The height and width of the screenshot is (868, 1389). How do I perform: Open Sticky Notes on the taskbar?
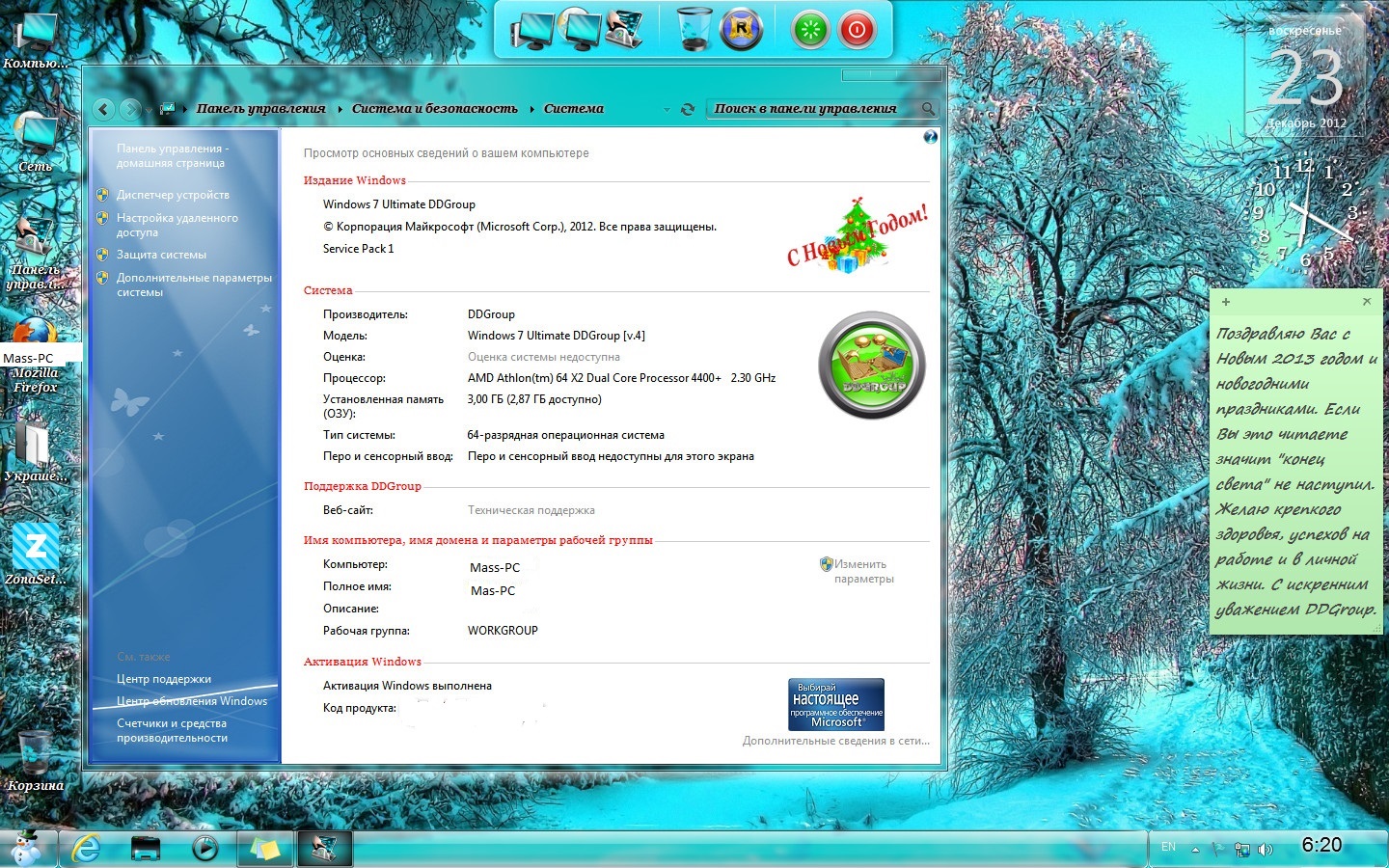[x=265, y=849]
